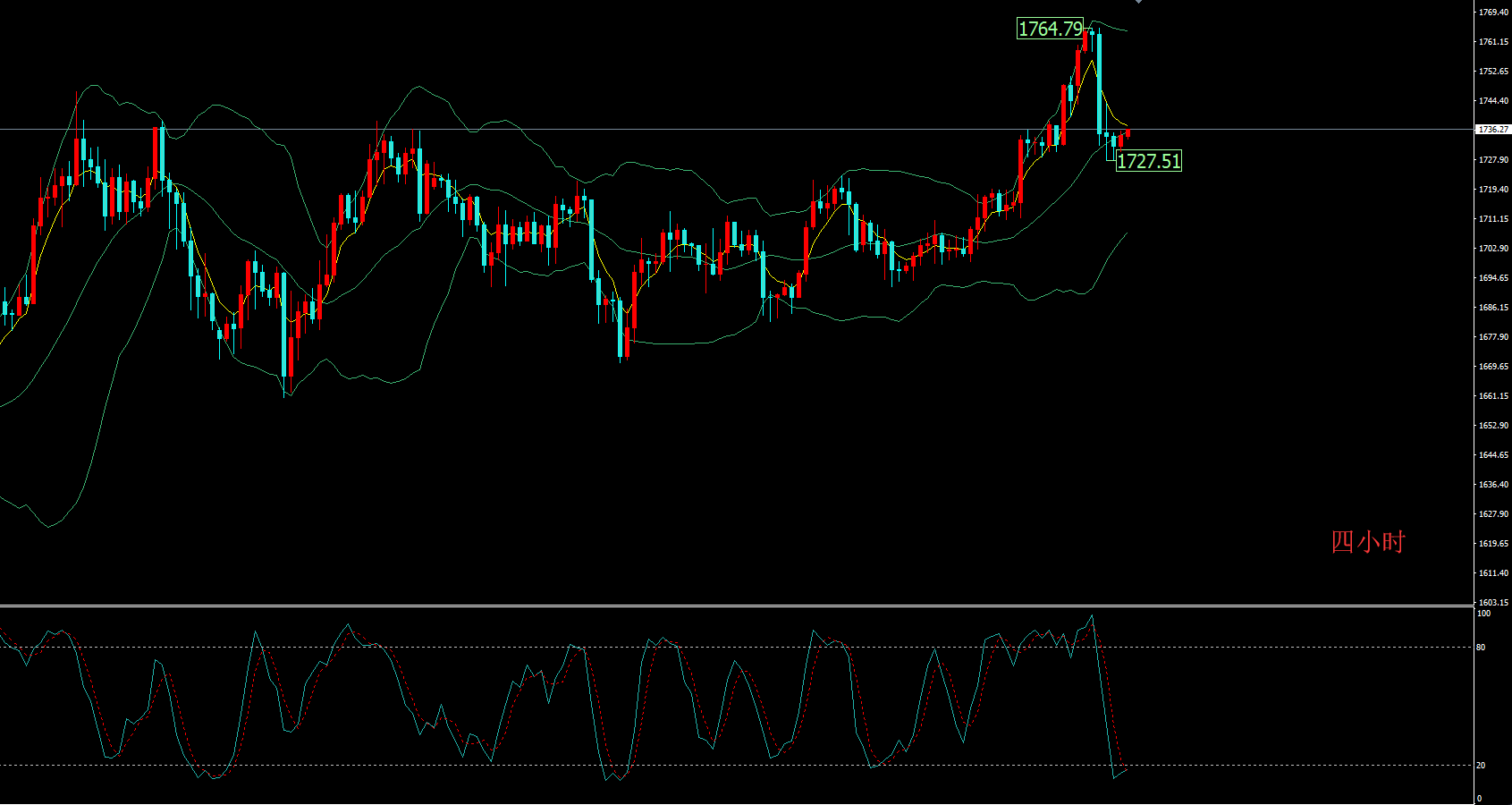Click the current price tag 1736.27
Screen dimensions: 1512x805
tap(1492, 130)
